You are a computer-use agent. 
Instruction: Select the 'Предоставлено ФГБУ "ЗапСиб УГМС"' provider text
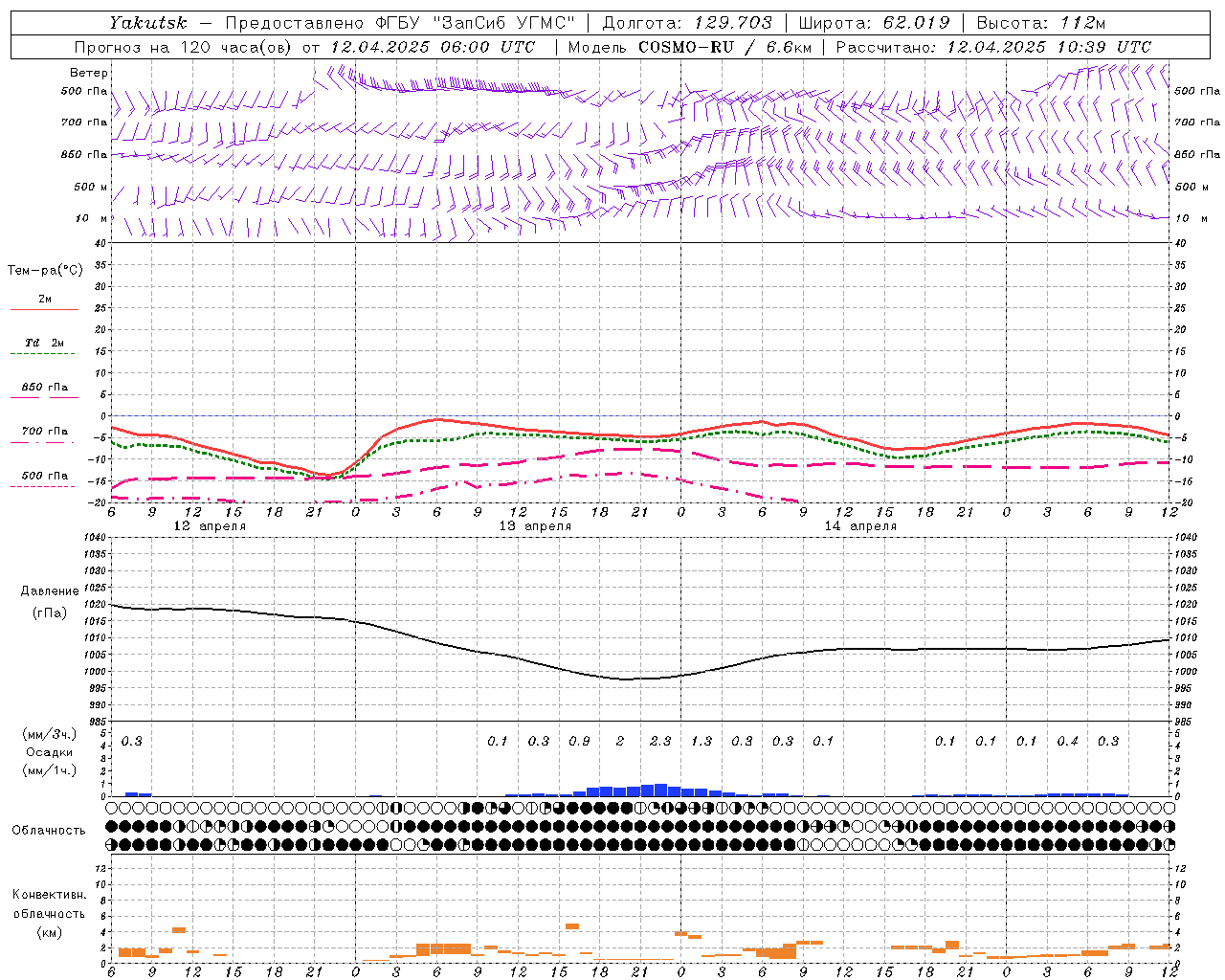click(400, 23)
